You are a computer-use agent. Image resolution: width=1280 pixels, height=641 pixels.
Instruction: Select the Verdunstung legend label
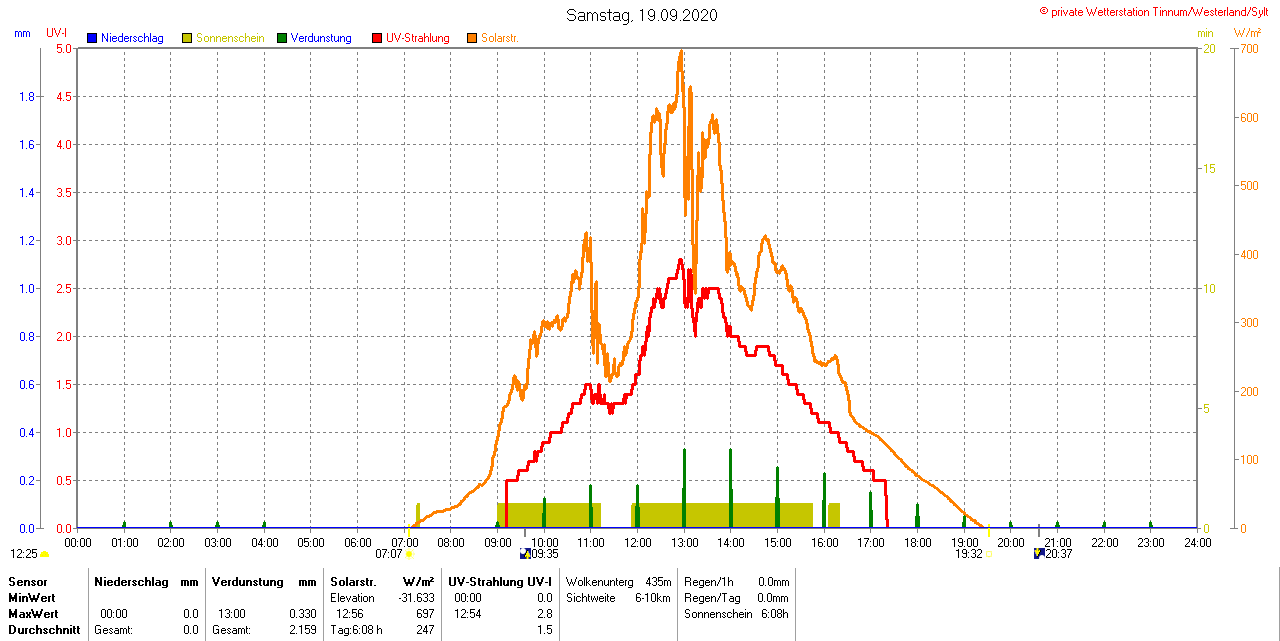[x=321, y=38]
